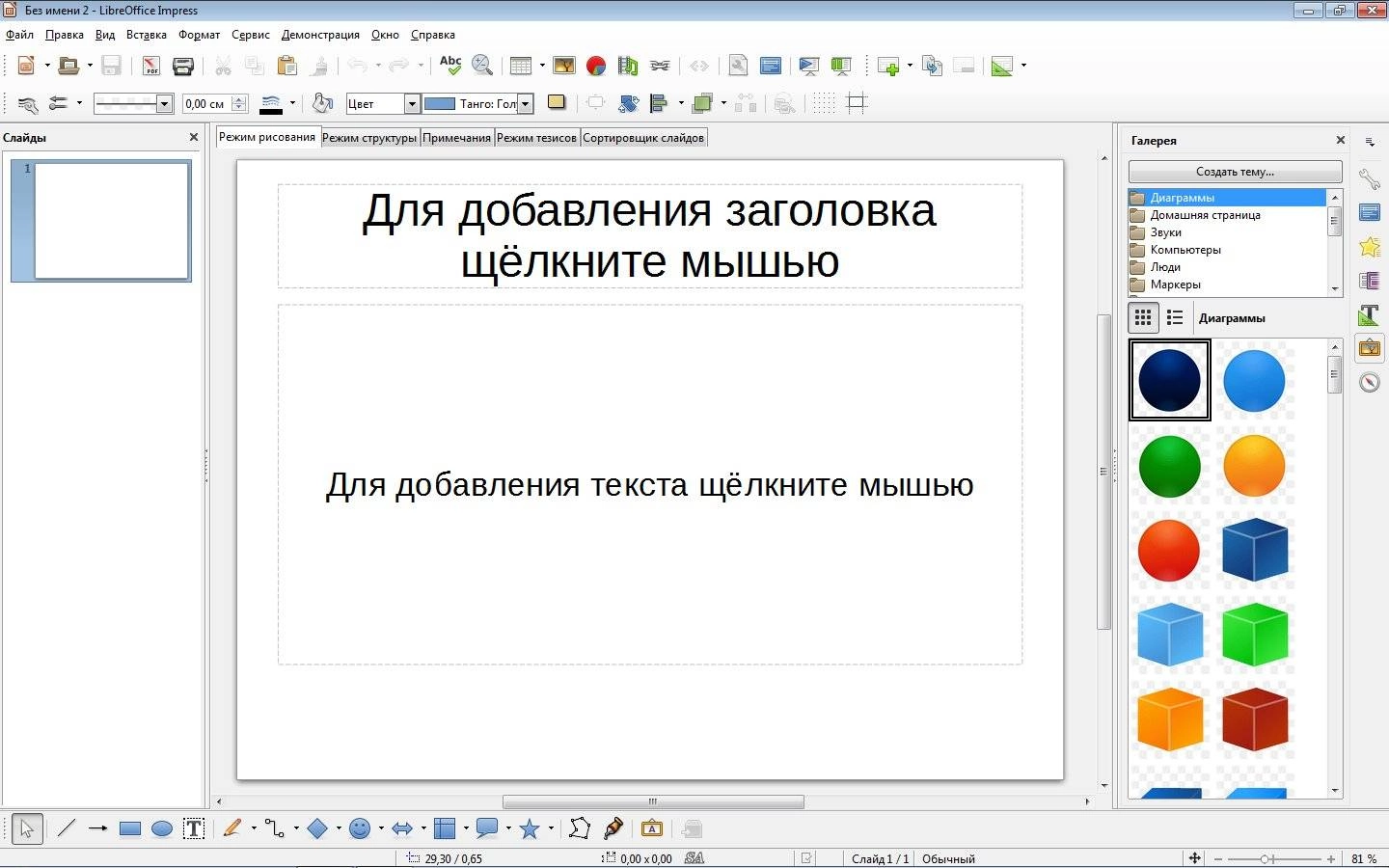Toggle display grid dots icon
This screenshot has height=868, width=1389.
click(824, 103)
